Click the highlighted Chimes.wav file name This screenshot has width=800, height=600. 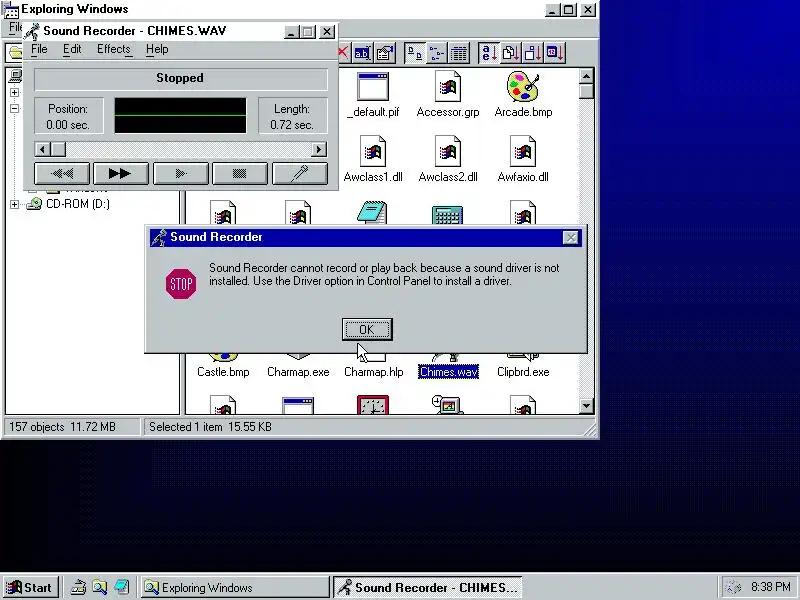click(x=448, y=372)
